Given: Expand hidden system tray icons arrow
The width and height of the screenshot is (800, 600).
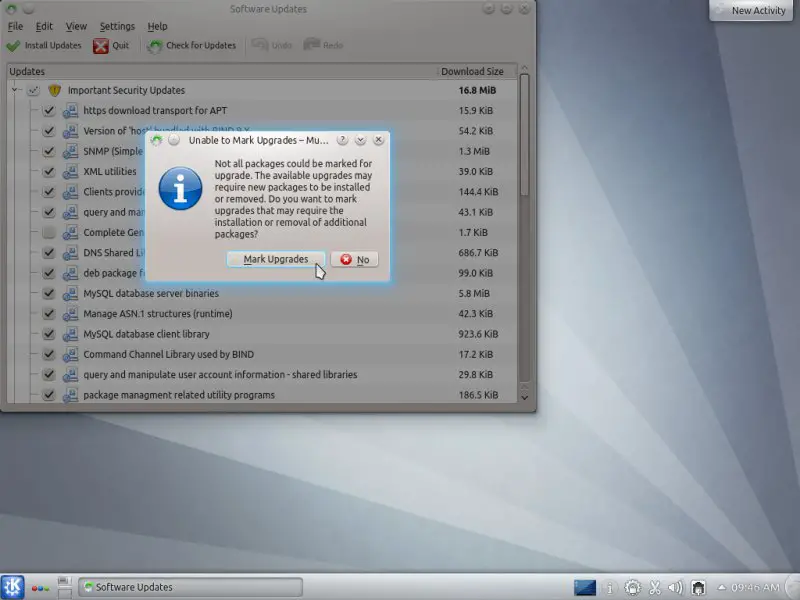Looking at the screenshot, I should (721, 587).
